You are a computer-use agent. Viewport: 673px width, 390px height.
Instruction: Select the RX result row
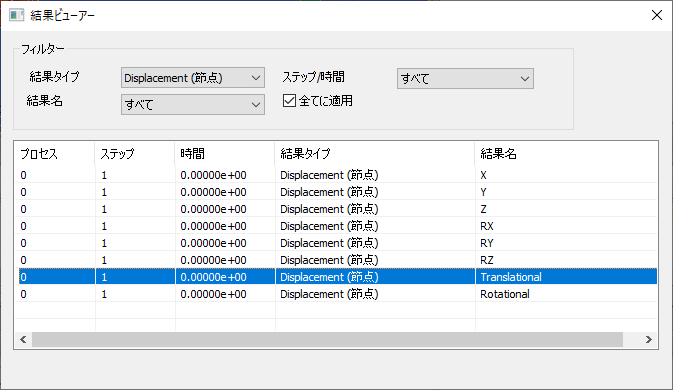click(x=336, y=226)
